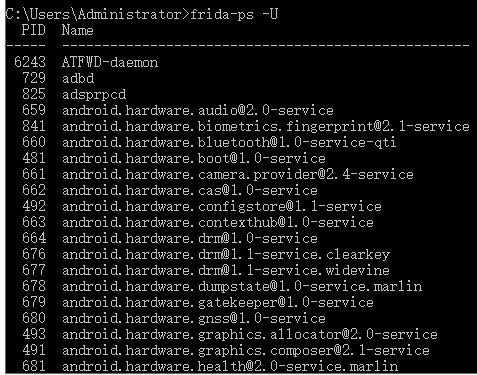Select the adbd process name
The image size is (477, 375).
78,78
